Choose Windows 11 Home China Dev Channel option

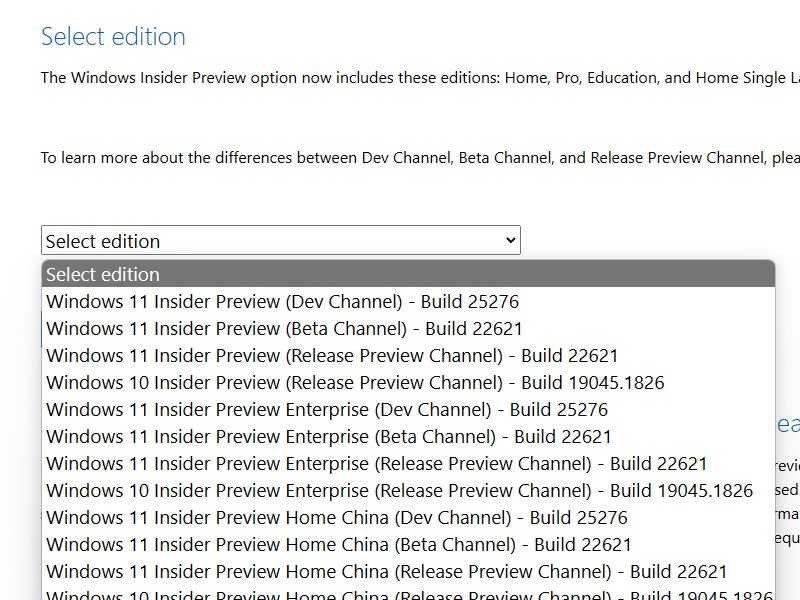pos(337,517)
